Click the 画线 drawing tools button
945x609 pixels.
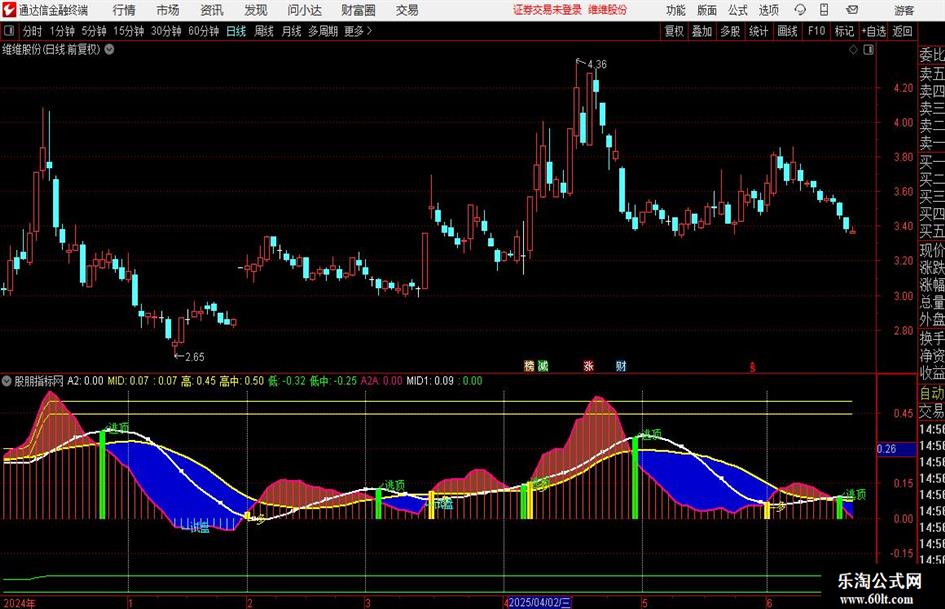(x=788, y=31)
